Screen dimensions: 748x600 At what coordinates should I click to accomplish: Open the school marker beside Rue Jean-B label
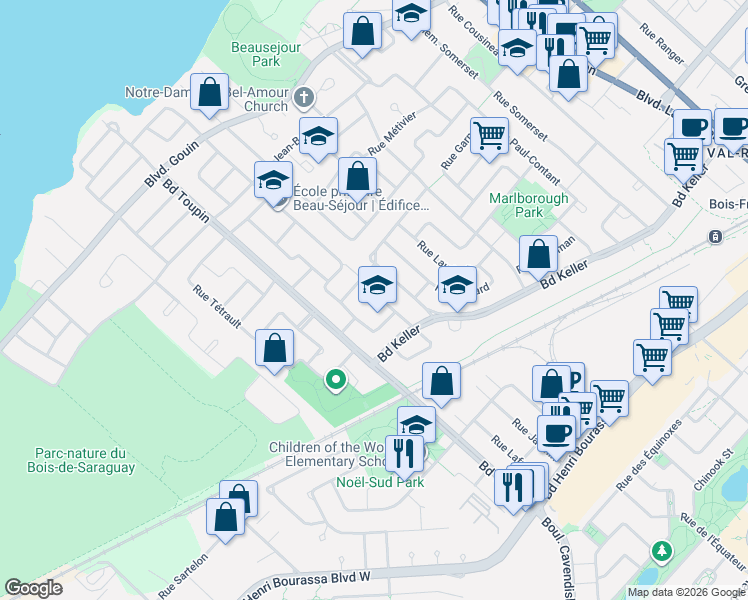coord(319,137)
